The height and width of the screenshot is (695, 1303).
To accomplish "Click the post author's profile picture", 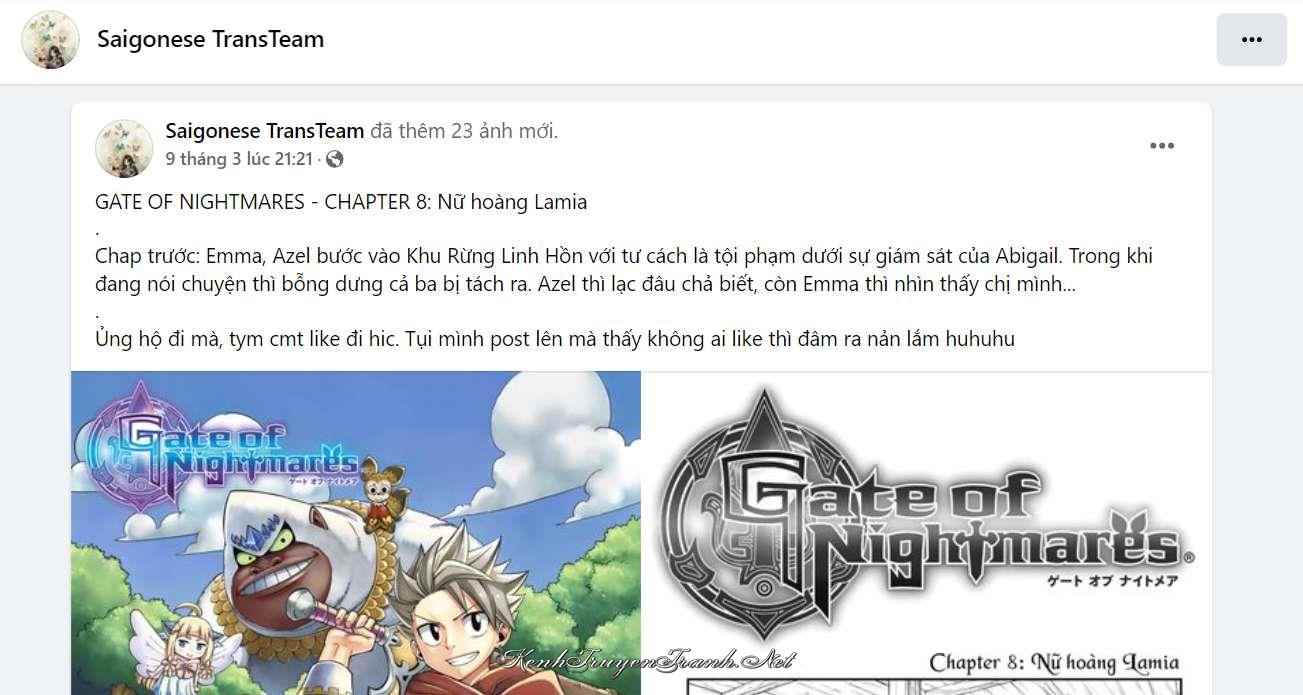I will (123, 147).
